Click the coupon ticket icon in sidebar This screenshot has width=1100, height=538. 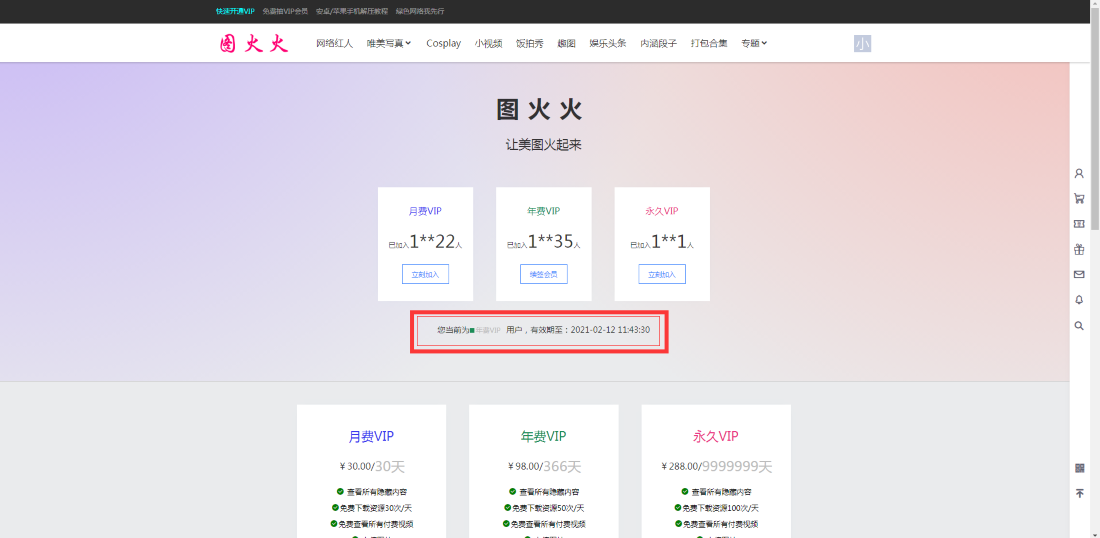coord(1079,224)
